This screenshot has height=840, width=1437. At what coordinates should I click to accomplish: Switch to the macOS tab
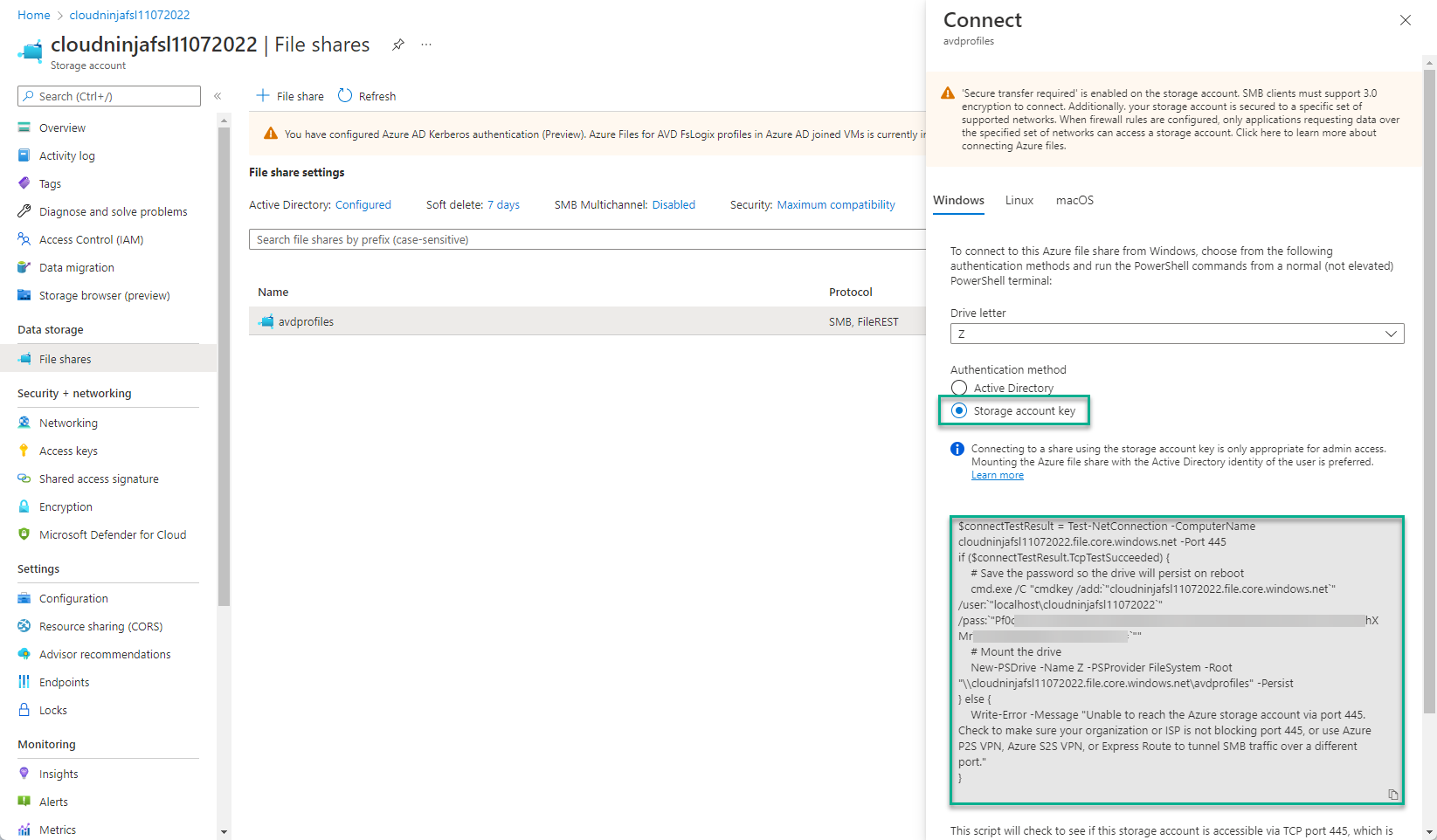pos(1074,200)
